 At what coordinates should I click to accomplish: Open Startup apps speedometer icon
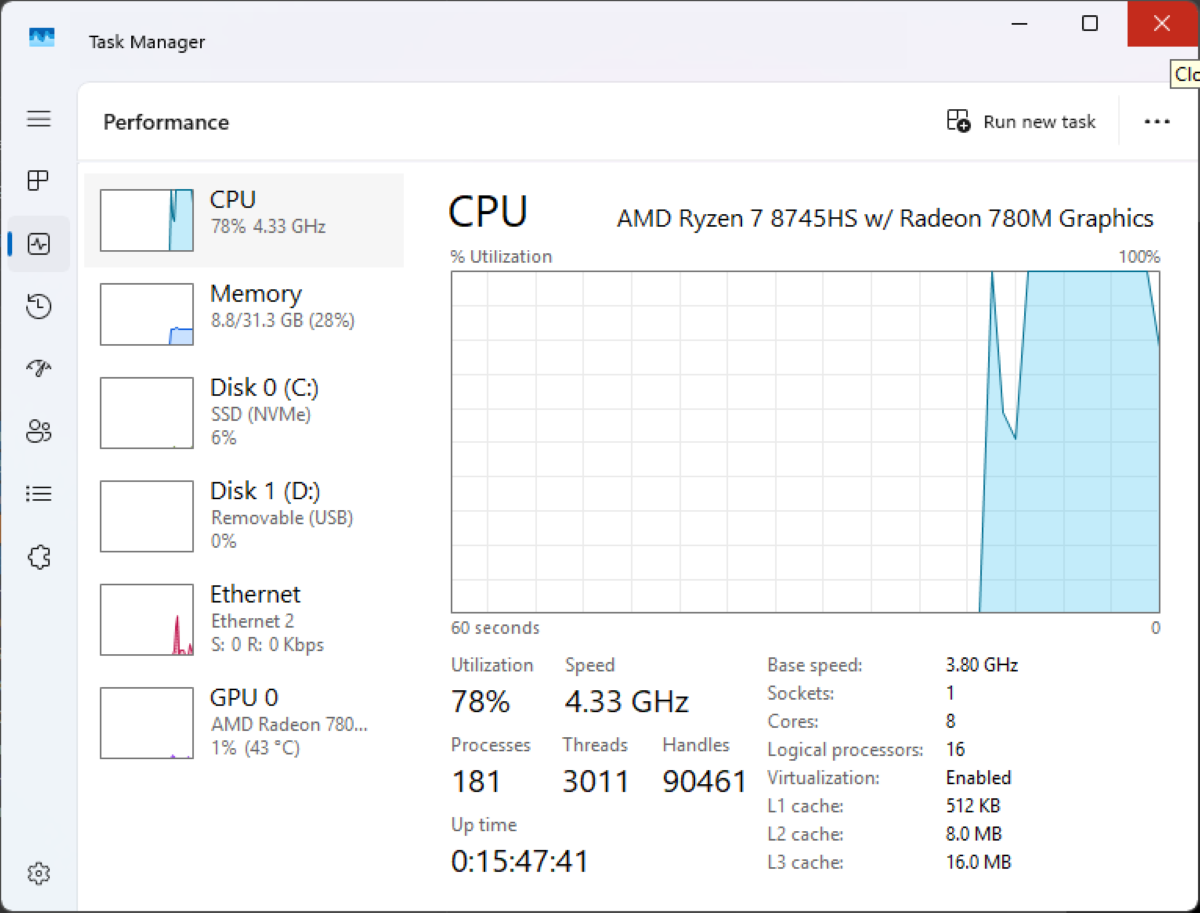(x=39, y=369)
